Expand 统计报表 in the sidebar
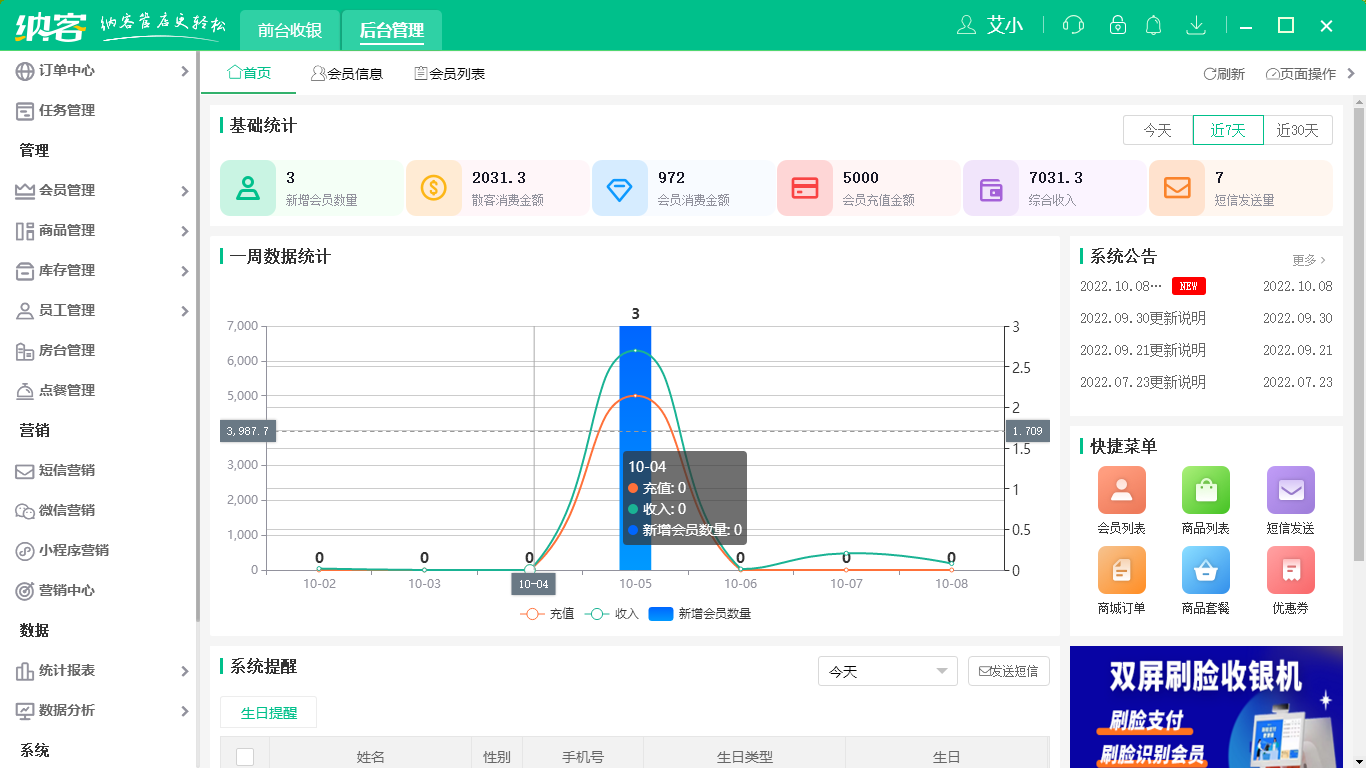The width and height of the screenshot is (1366, 768). 100,670
